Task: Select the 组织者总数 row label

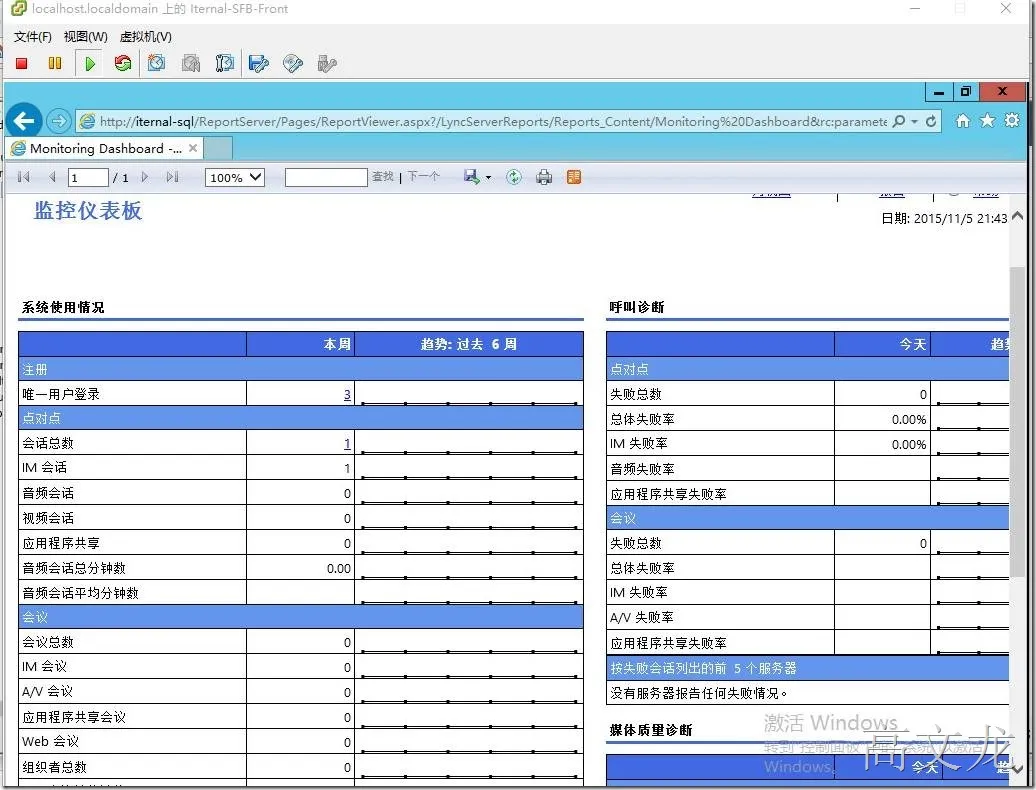Action: 54,768
